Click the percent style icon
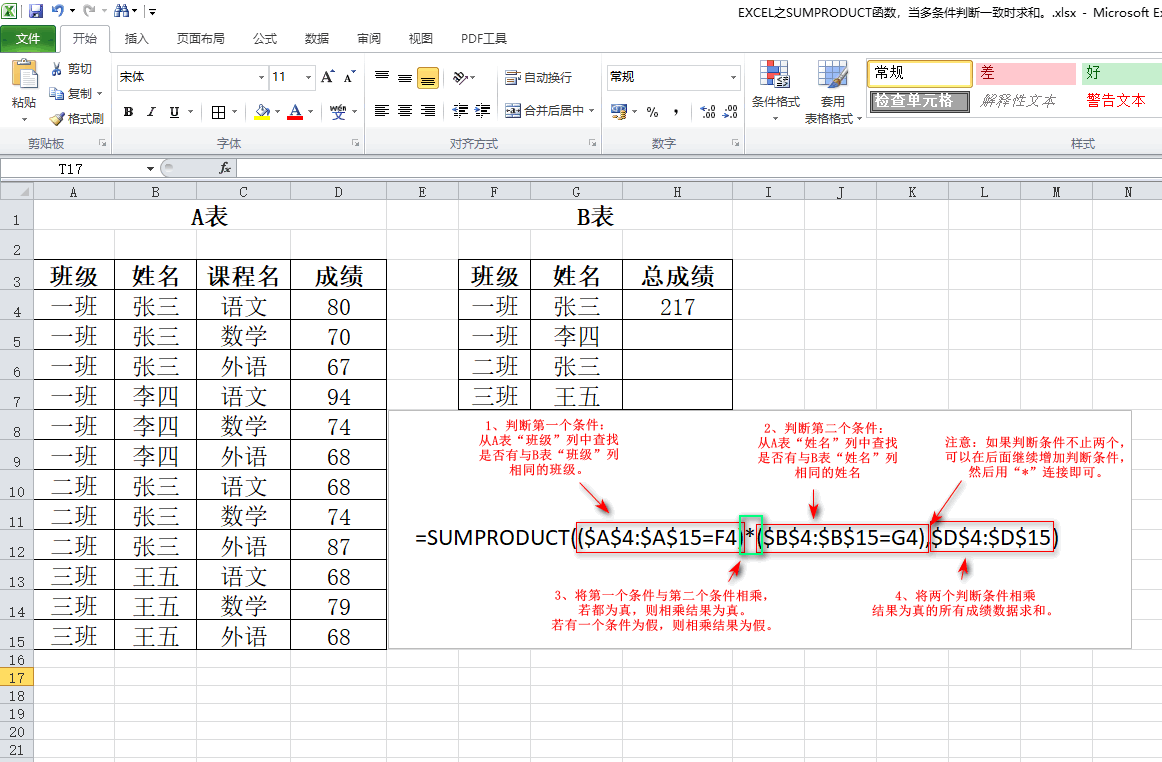Image resolution: width=1162 pixels, height=762 pixels. [x=652, y=112]
